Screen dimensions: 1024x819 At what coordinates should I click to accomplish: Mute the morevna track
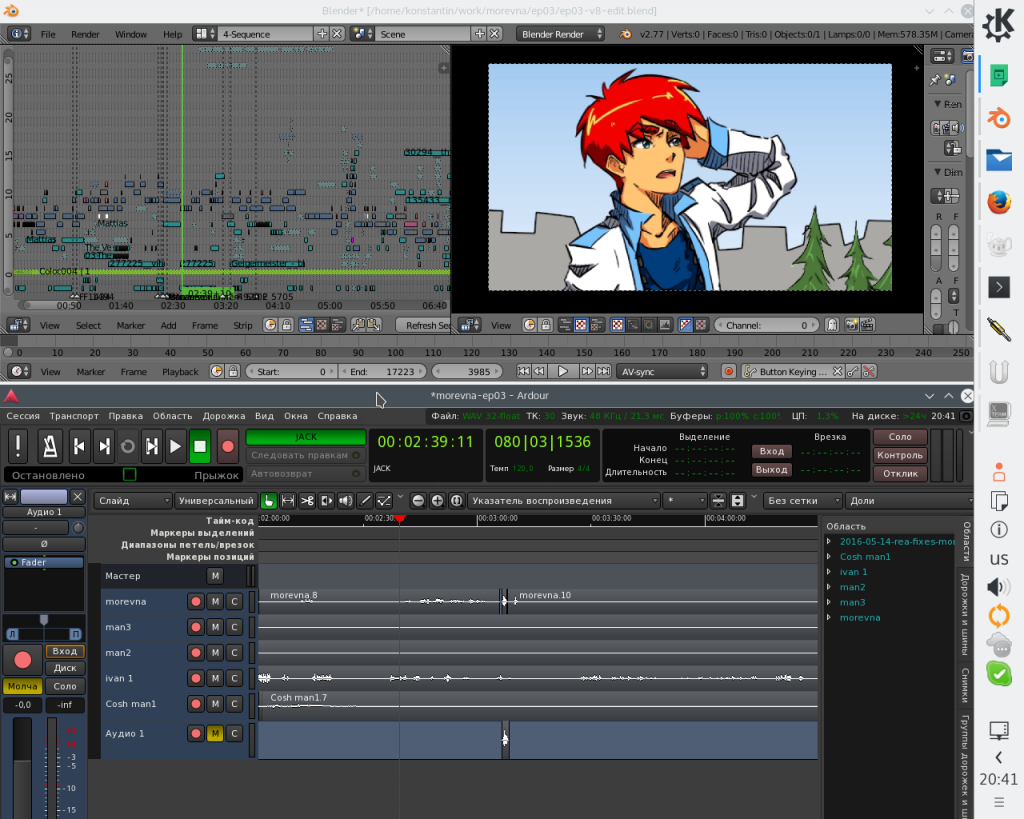215,602
